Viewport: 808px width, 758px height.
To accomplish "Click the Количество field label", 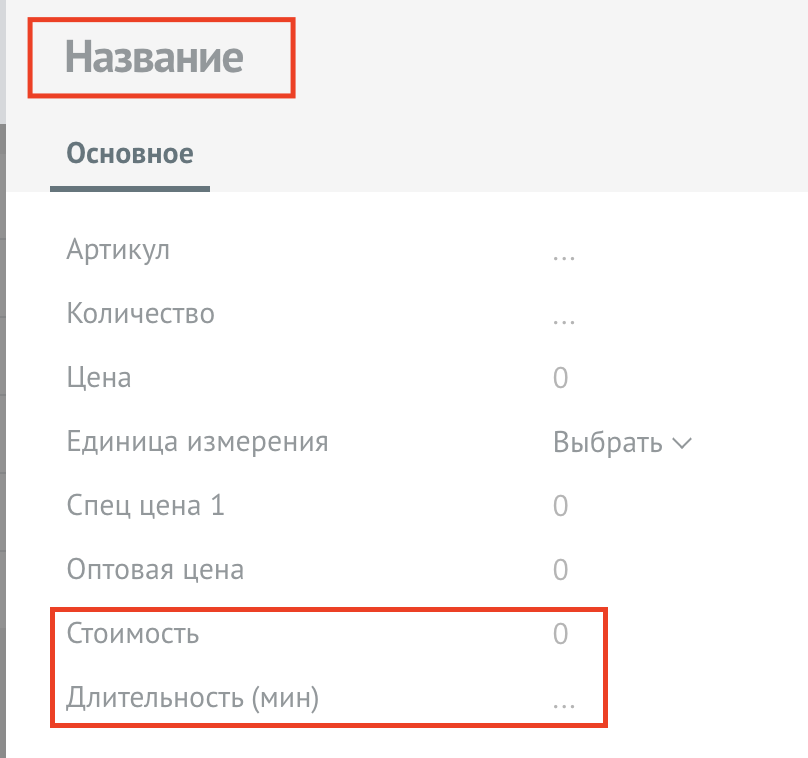I will click(140, 313).
